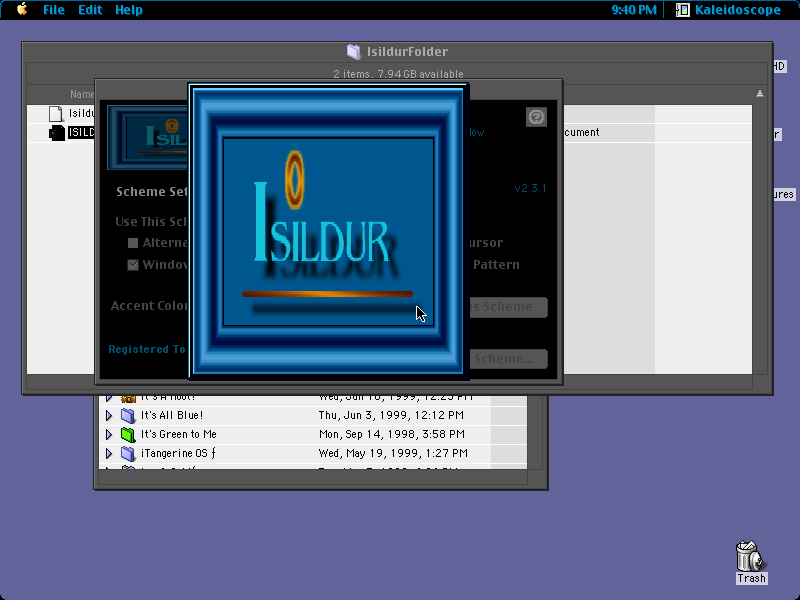Click the Trash icon on the desktop
The width and height of the screenshot is (800, 600).
pyautogui.click(x=749, y=556)
